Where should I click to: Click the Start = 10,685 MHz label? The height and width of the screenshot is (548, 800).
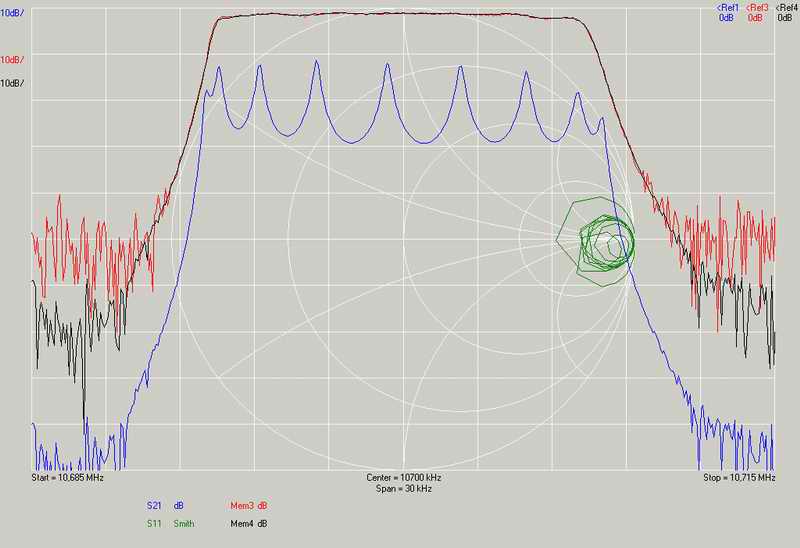tap(67, 478)
